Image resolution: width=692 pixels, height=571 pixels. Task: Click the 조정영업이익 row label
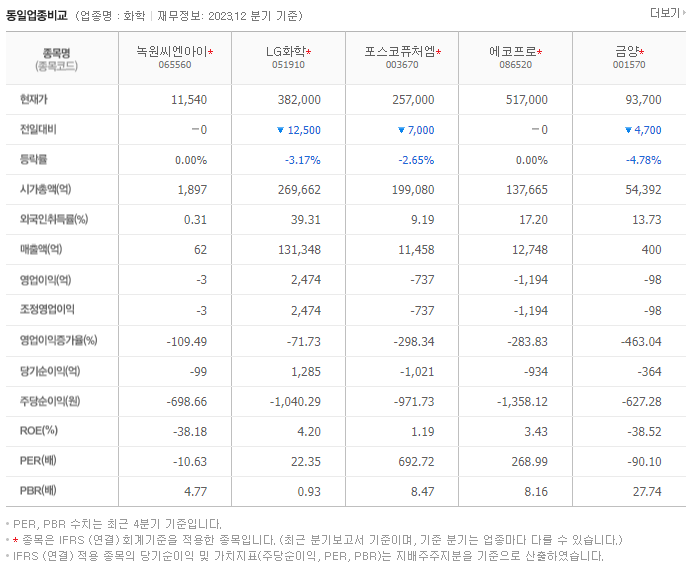[47, 309]
